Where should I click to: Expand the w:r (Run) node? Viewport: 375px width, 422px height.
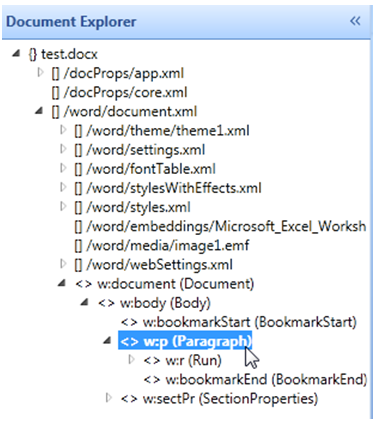pyautogui.click(x=131, y=360)
